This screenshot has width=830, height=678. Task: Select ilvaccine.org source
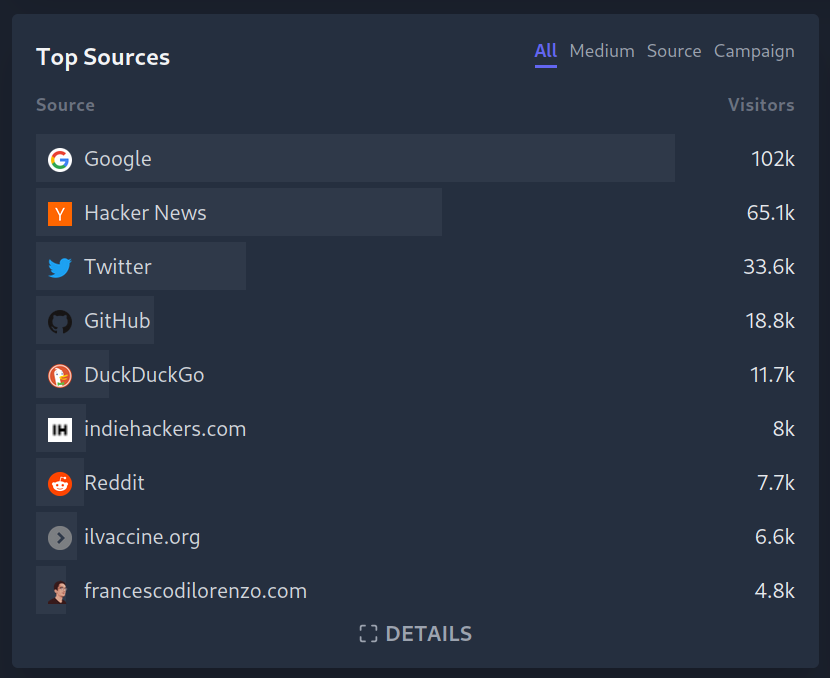click(142, 537)
